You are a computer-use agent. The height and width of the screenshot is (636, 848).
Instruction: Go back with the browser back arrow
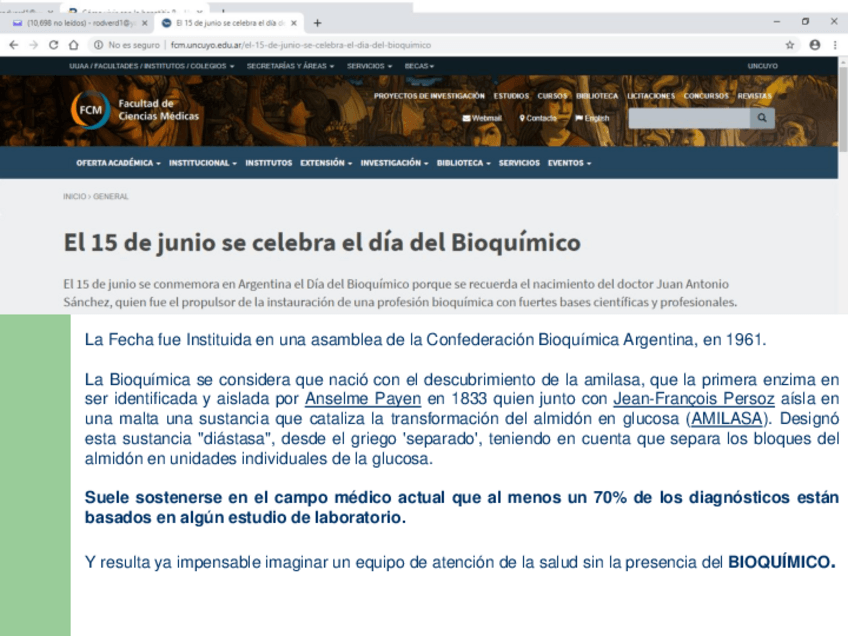tap(14, 45)
